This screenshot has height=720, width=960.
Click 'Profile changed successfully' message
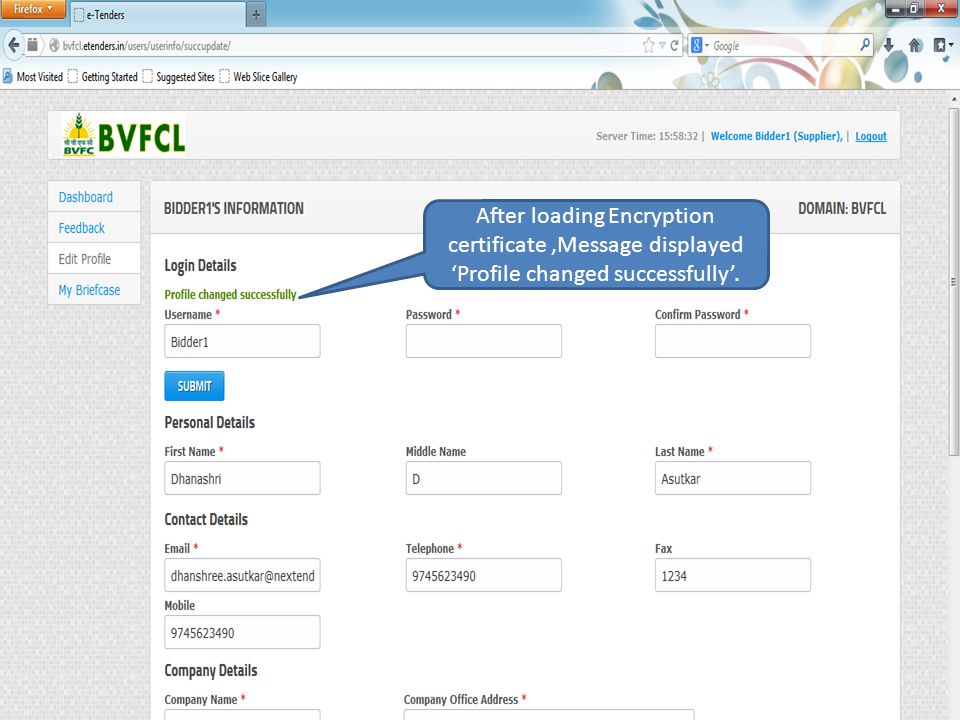tap(230, 294)
